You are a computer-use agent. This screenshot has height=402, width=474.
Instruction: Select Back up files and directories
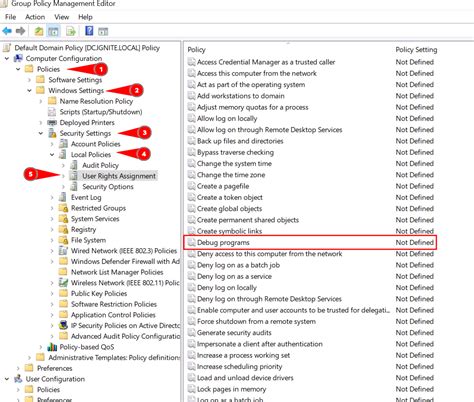click(240, 141)
